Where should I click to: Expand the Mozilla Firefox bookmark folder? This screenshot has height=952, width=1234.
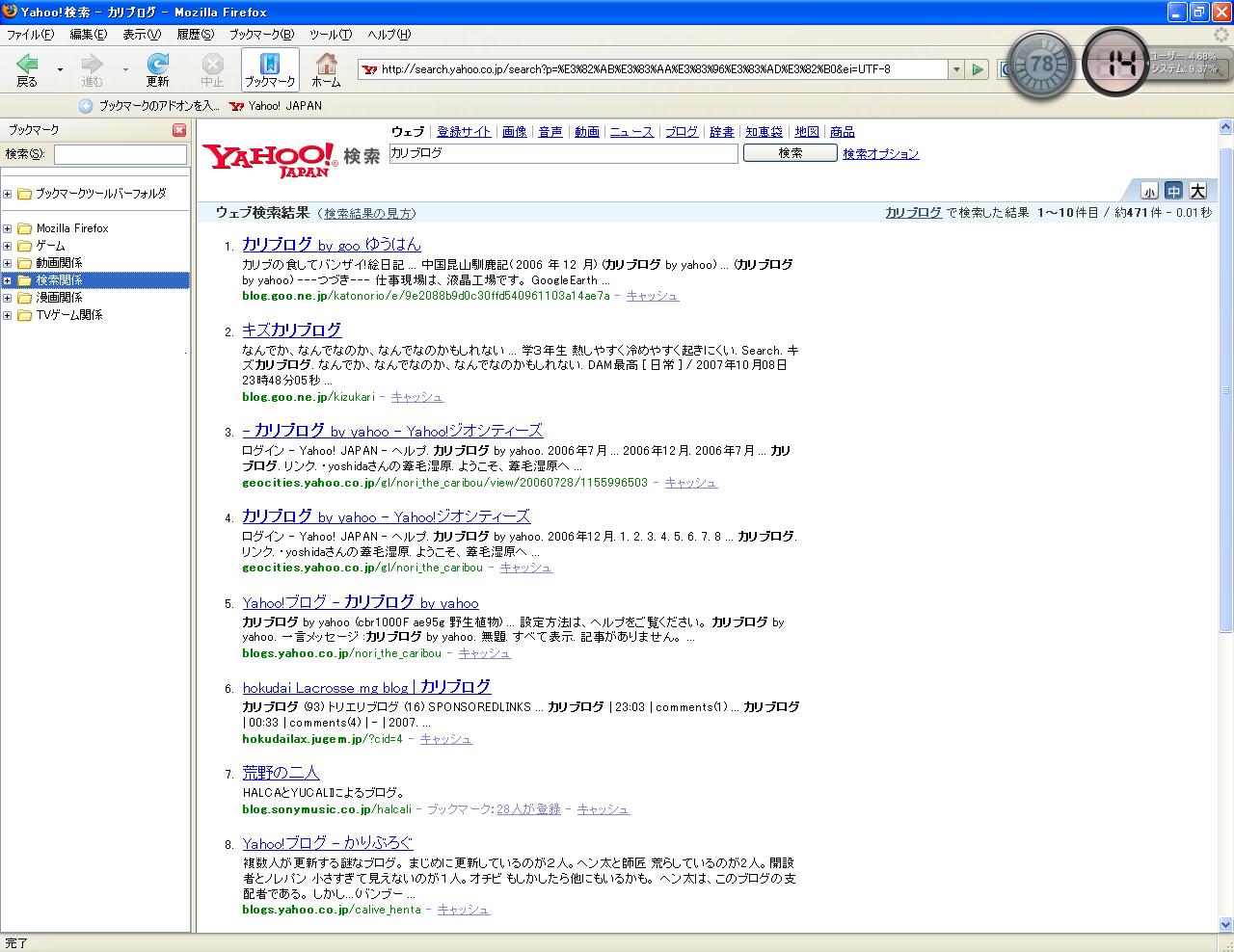click(8, 228)
